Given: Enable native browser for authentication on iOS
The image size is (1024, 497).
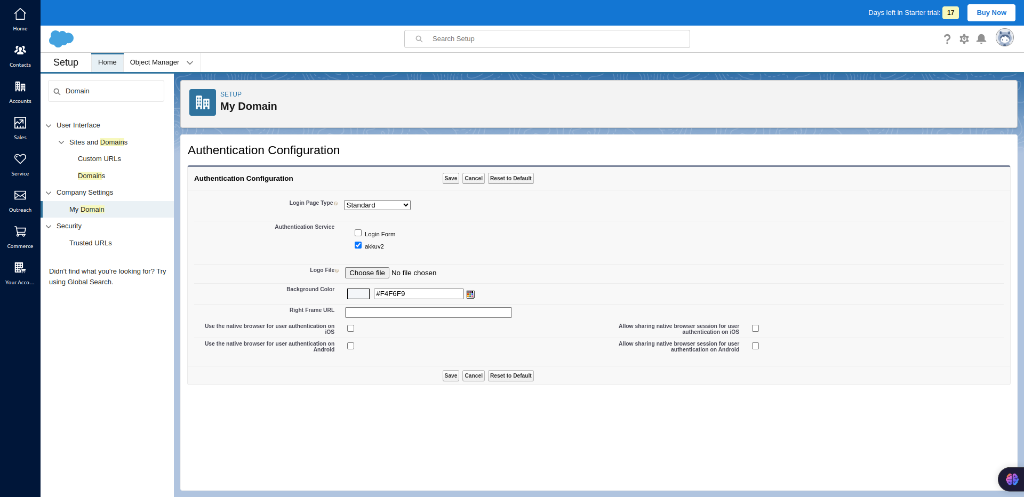Looking at the screenshot, I should 351,329.
